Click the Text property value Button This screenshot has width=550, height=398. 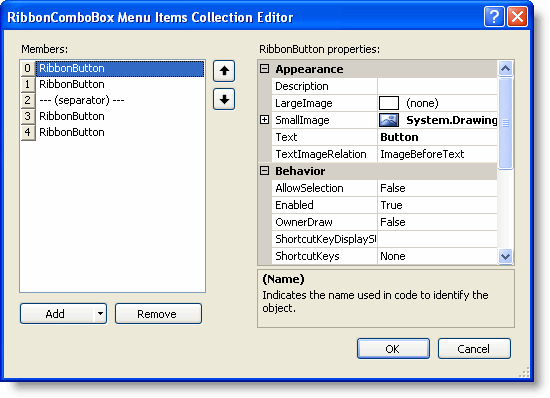(x=437, y=137)
